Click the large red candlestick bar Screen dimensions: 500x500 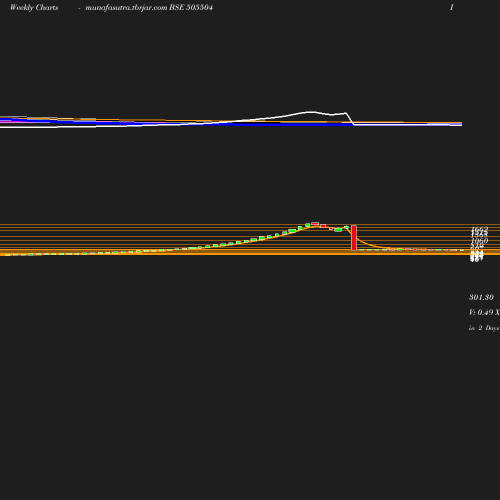[x=354, y=238]
